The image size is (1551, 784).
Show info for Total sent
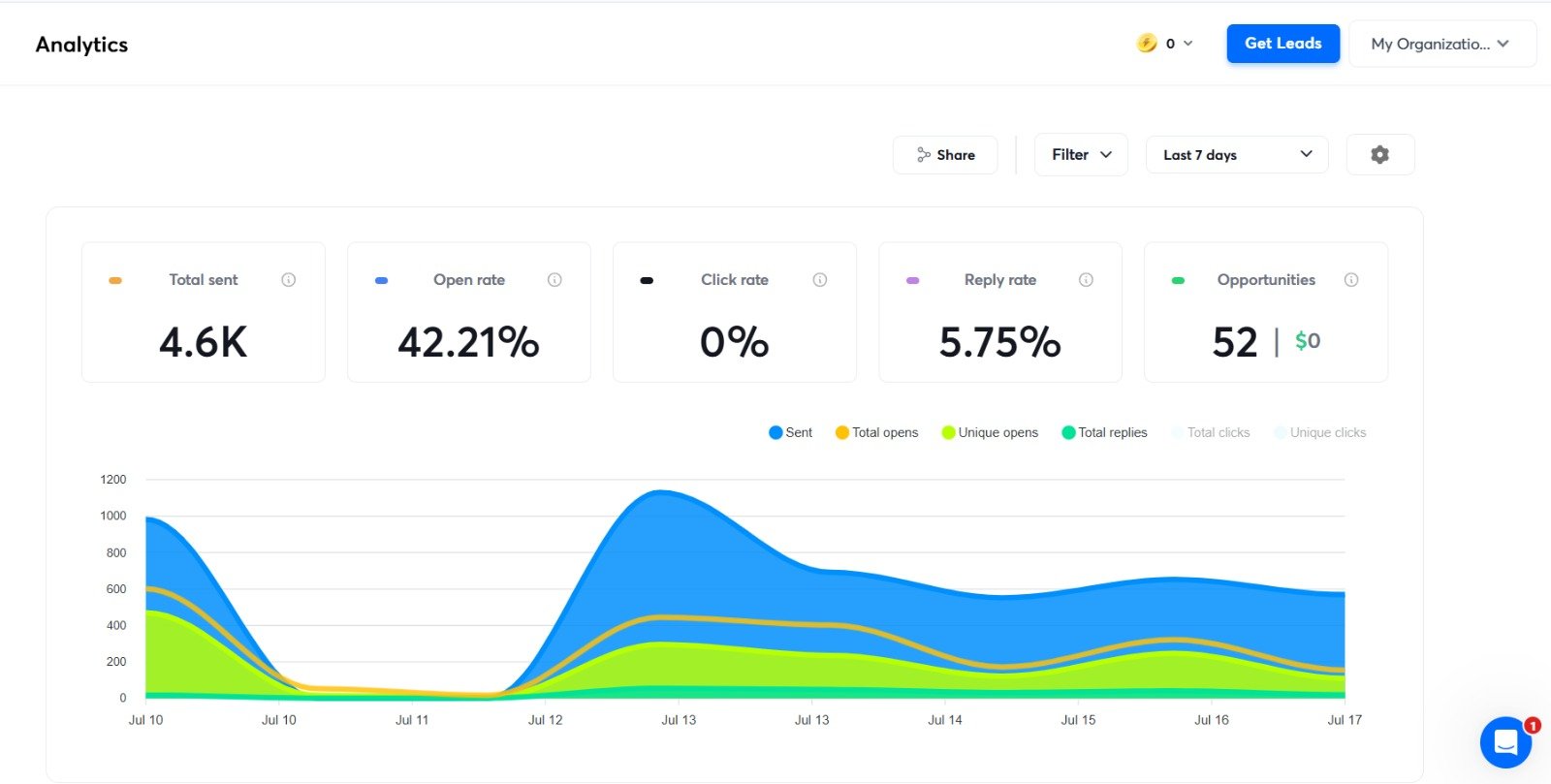pyautogui.click(x=289, y=280)
